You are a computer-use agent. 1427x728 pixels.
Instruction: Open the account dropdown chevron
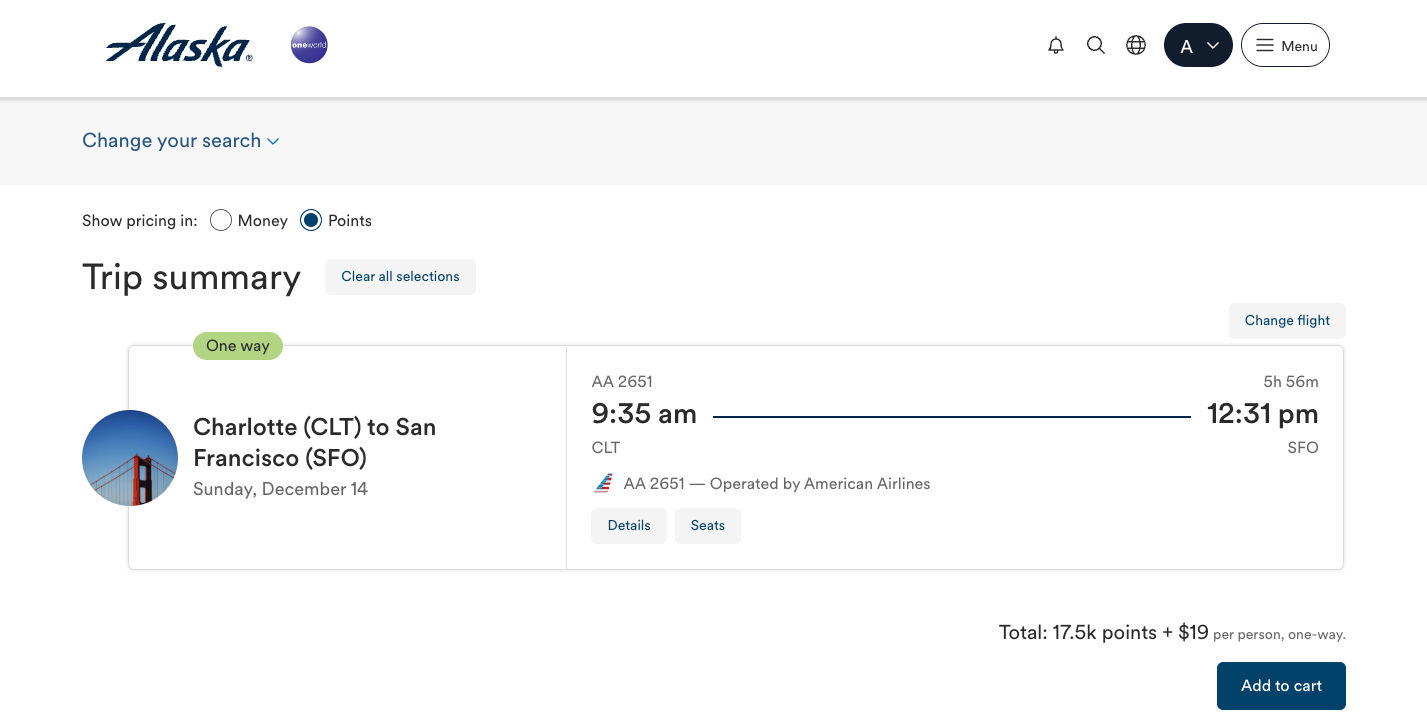tap(1211, 45)
